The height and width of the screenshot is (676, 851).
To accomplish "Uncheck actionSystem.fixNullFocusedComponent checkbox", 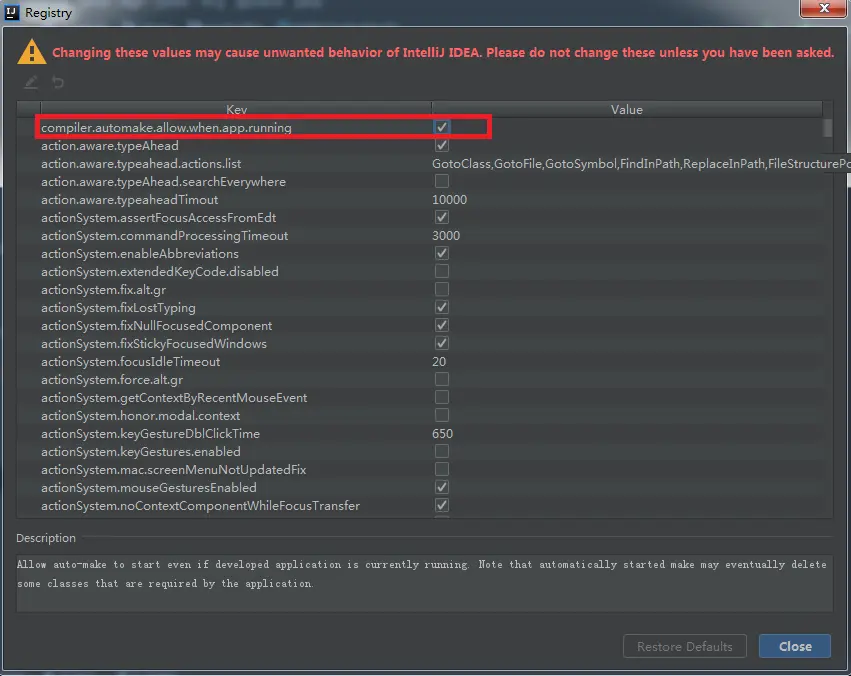I will [x=442, y=325].
